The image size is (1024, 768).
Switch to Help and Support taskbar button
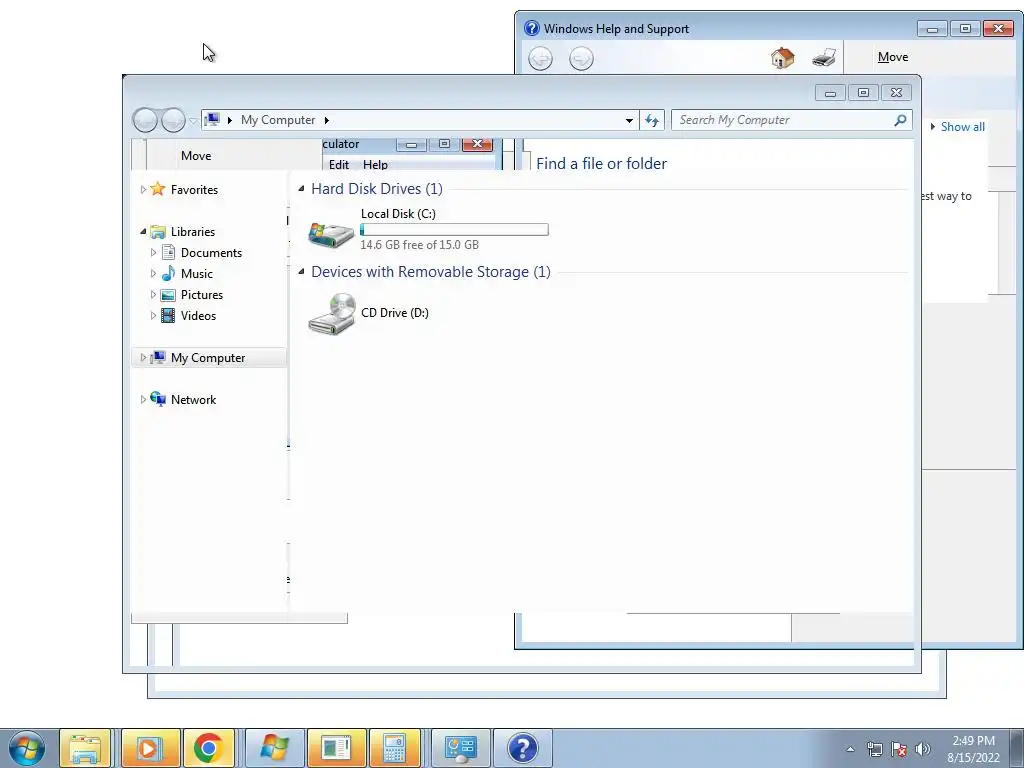point(522,748)
